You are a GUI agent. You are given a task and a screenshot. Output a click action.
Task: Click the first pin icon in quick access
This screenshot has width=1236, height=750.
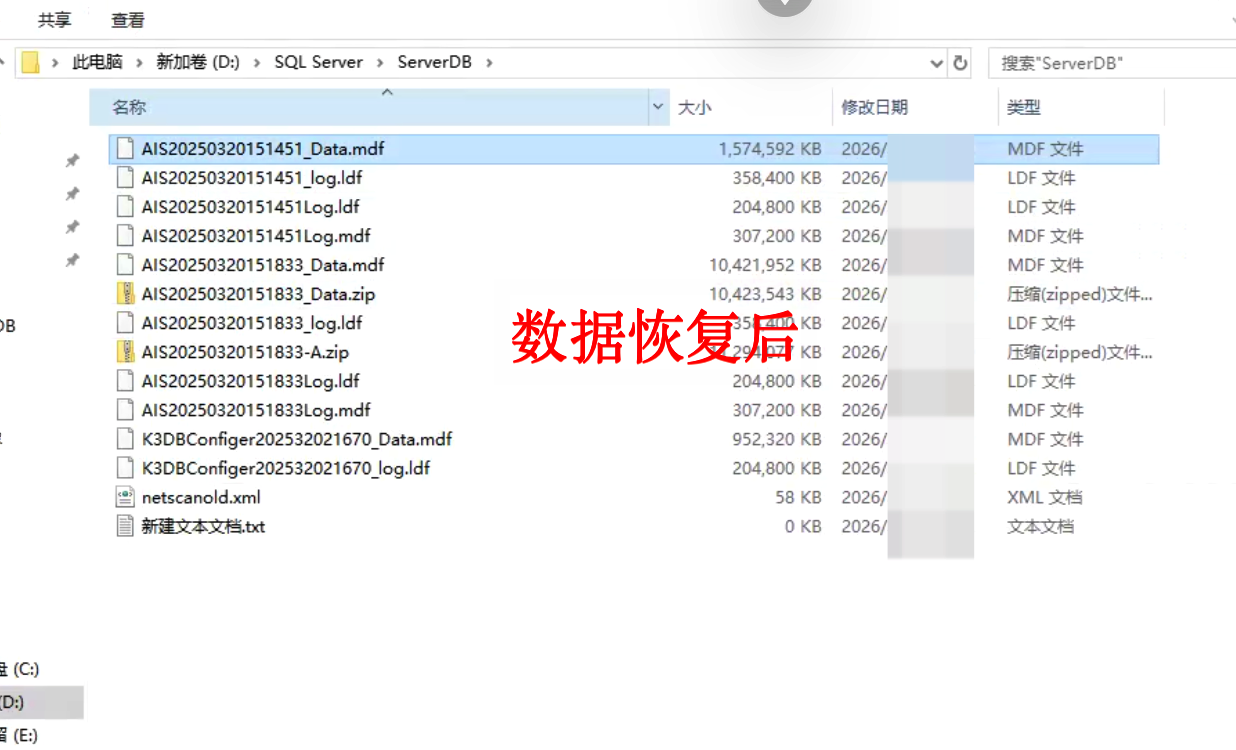(72, 160)
